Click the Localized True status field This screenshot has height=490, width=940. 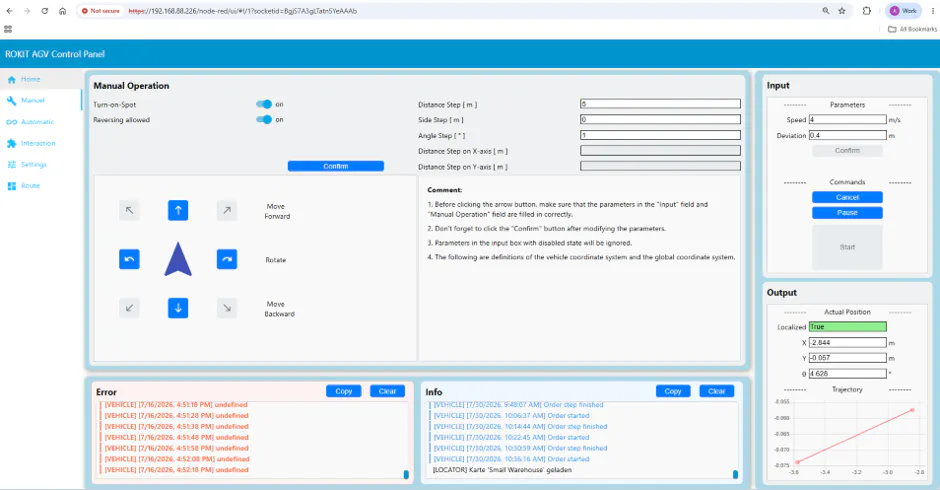click(847, 327)
